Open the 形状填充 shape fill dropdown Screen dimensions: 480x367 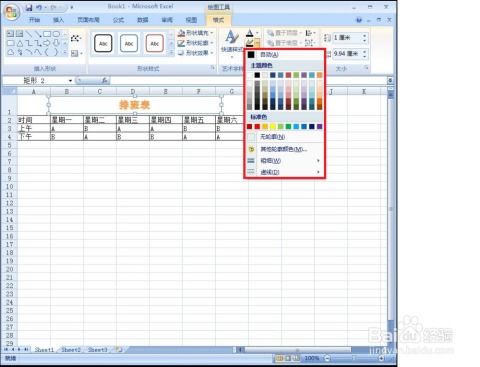coord(196,33)
